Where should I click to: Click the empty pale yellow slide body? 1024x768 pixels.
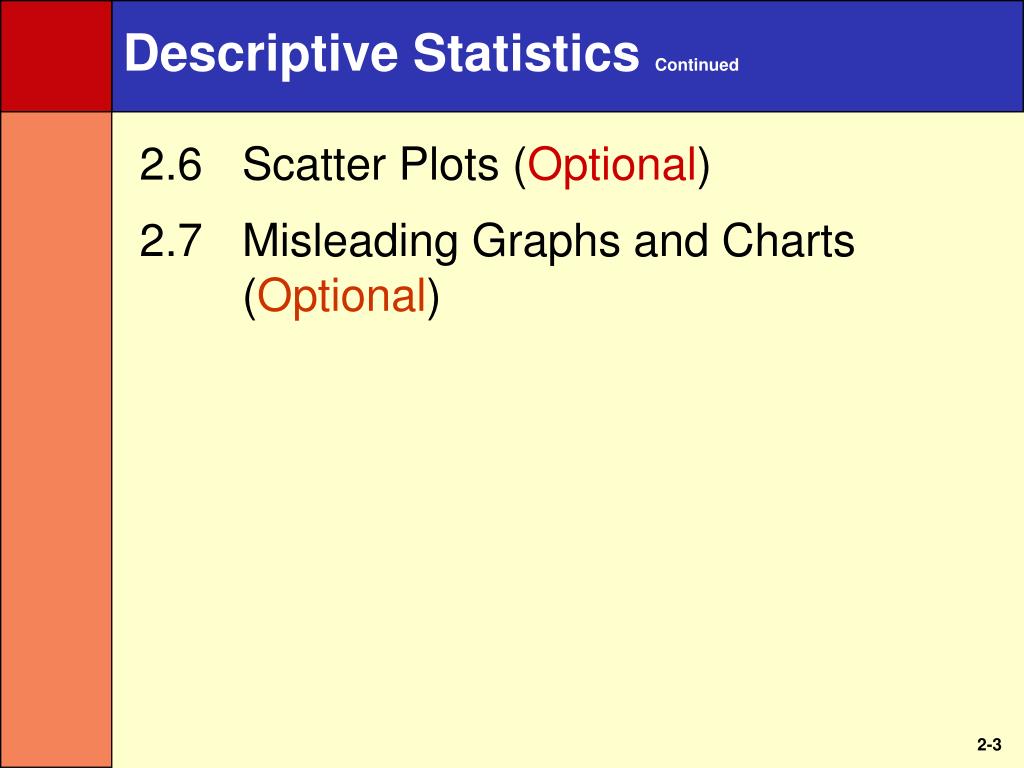point(567,522)
